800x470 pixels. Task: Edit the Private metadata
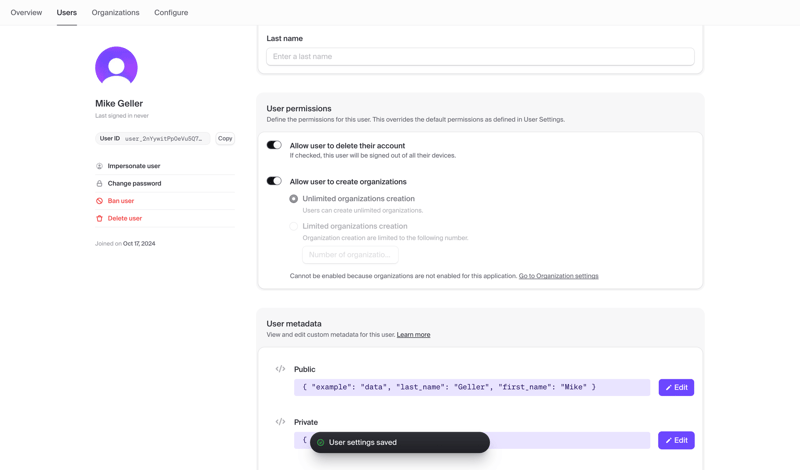point(676,440)
